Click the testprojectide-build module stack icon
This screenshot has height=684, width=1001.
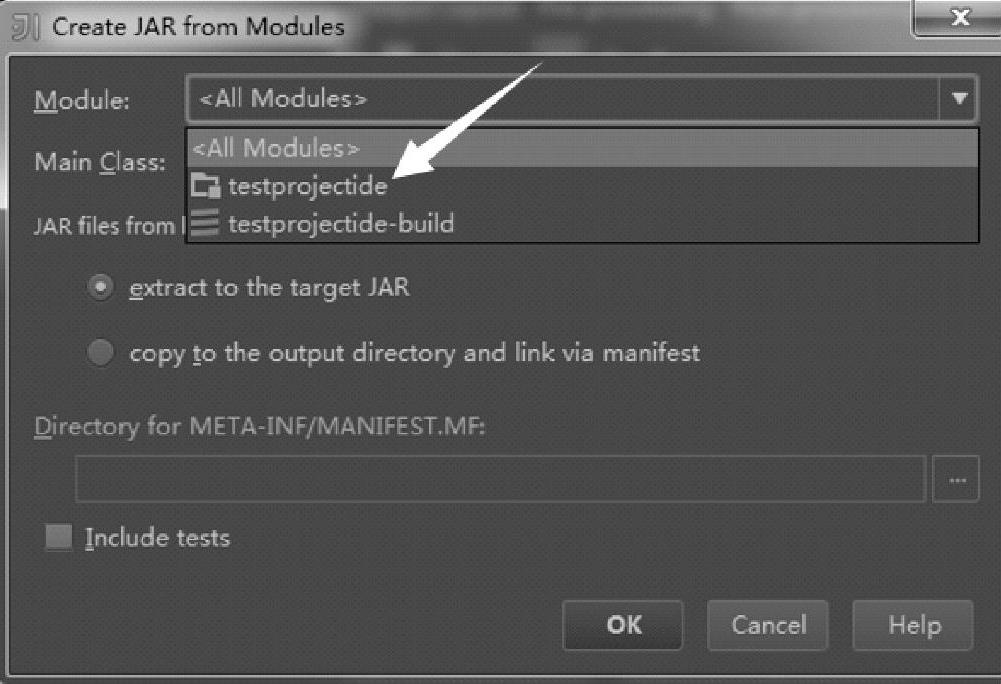[205, 223]
